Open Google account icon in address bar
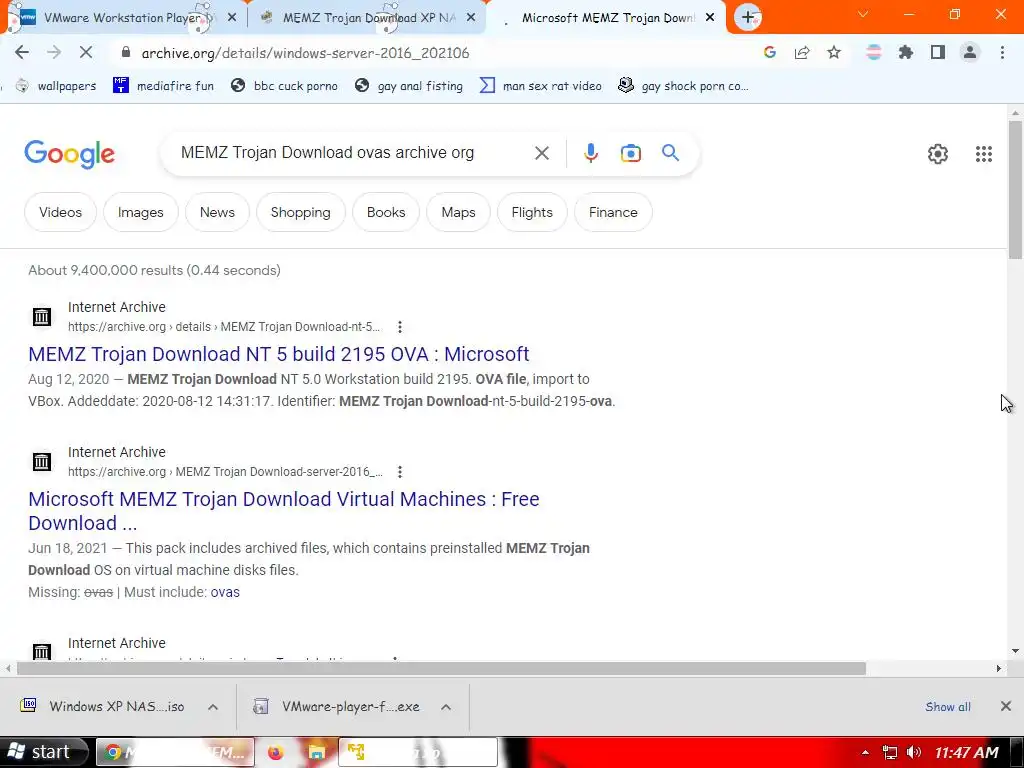Viewport: 1024px width, 768px height. pos(769,52)
